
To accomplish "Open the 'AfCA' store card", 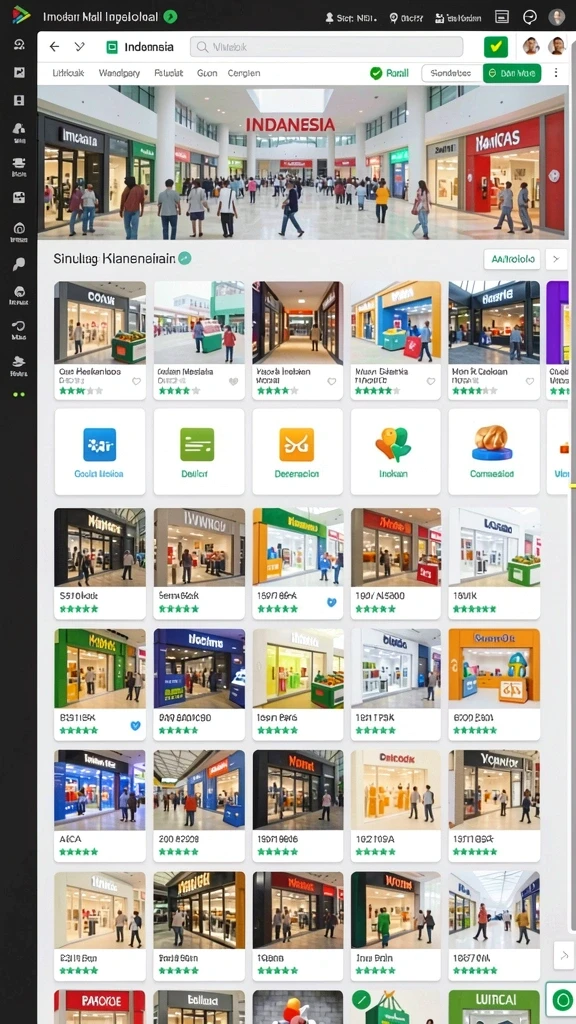I will 99,806.
